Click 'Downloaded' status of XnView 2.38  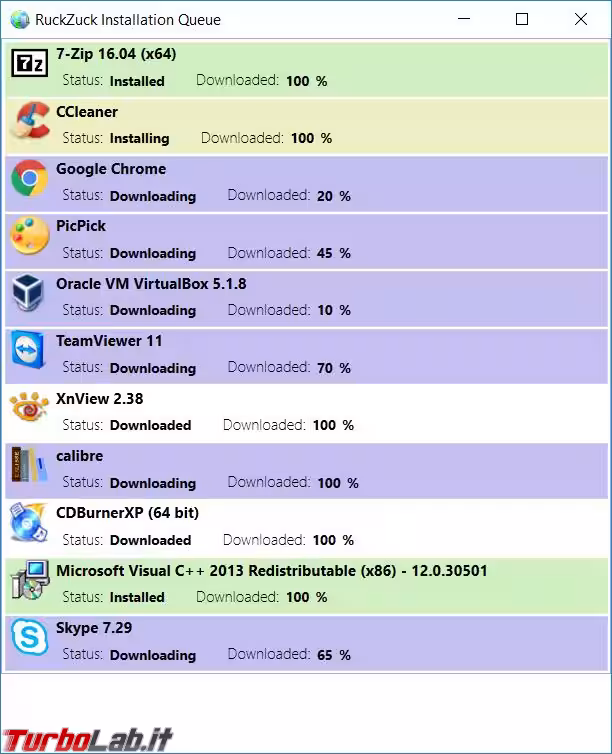click(x=150, y=426)
